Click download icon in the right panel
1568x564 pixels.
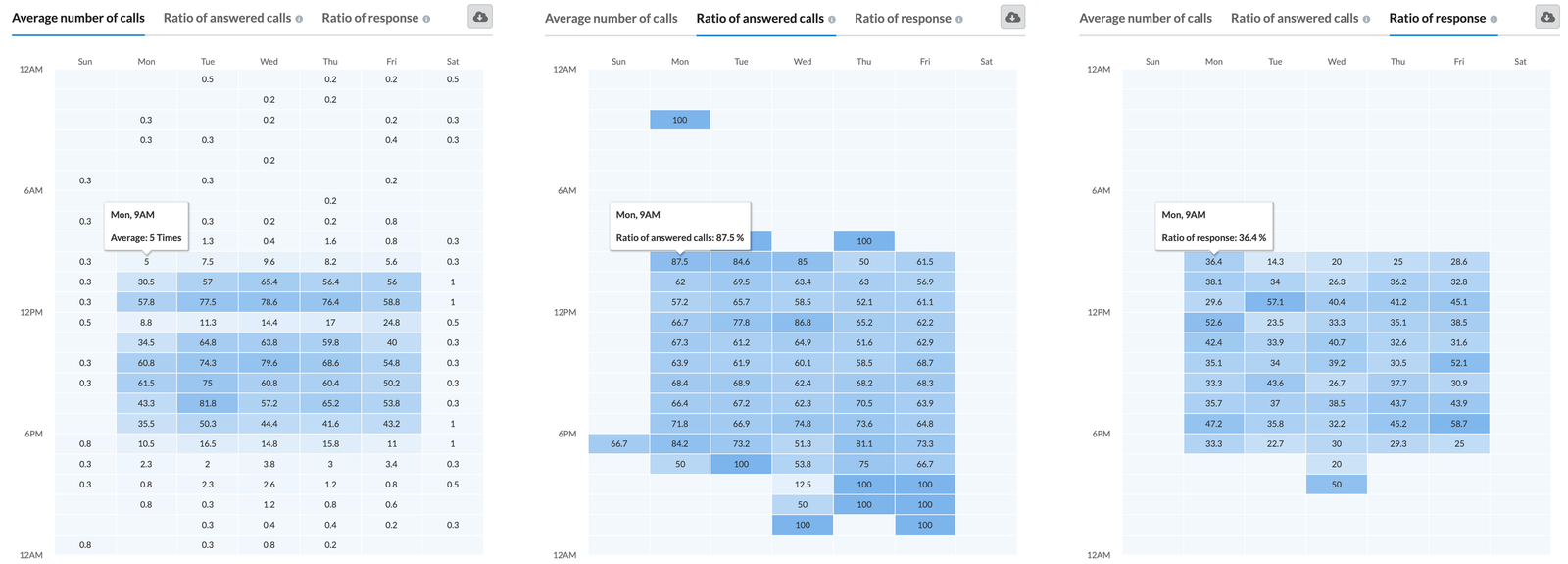pyautogui.click(x=1547, y=18)
